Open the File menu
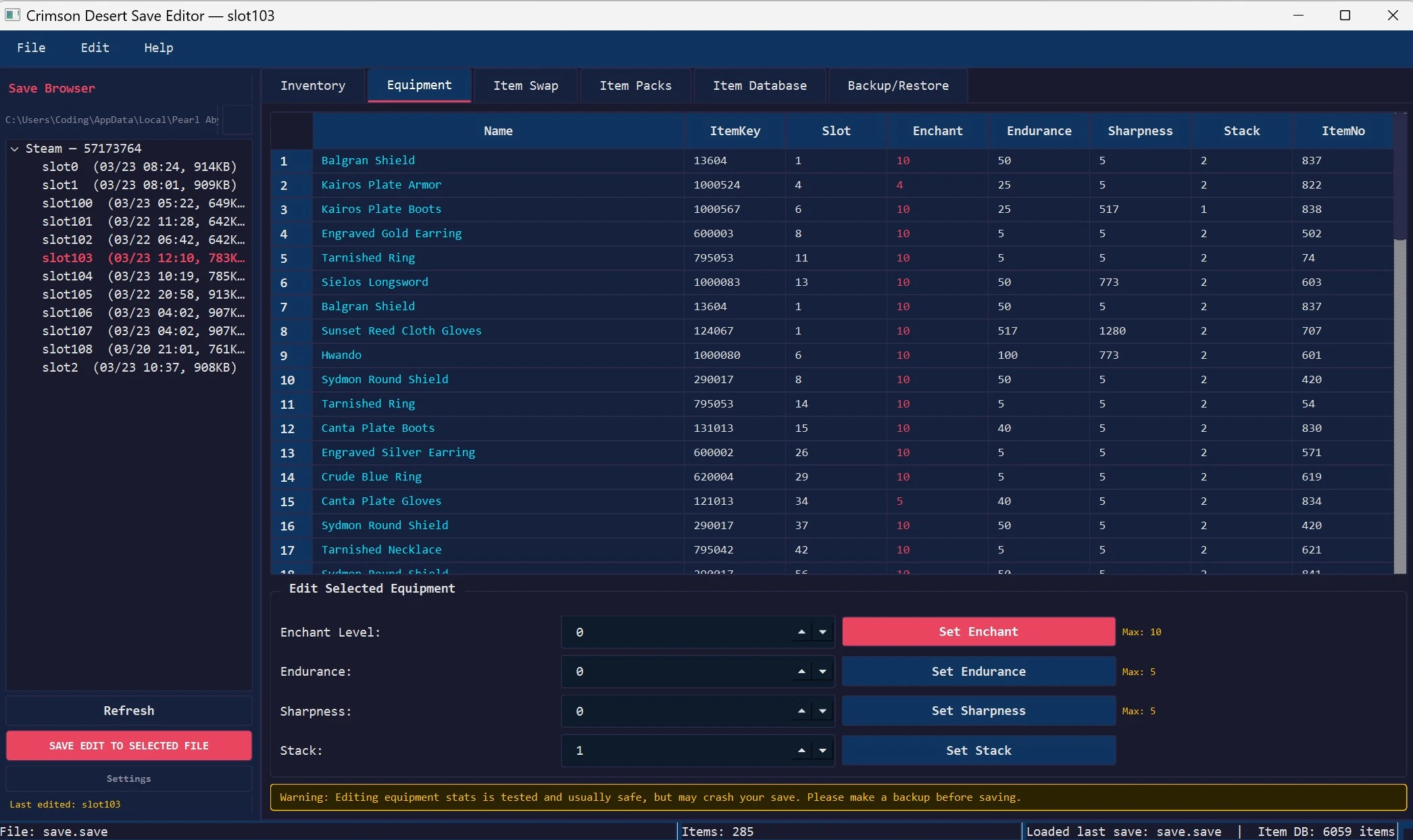The width and height of the screenshot is (1413, 840). point(31,48)
